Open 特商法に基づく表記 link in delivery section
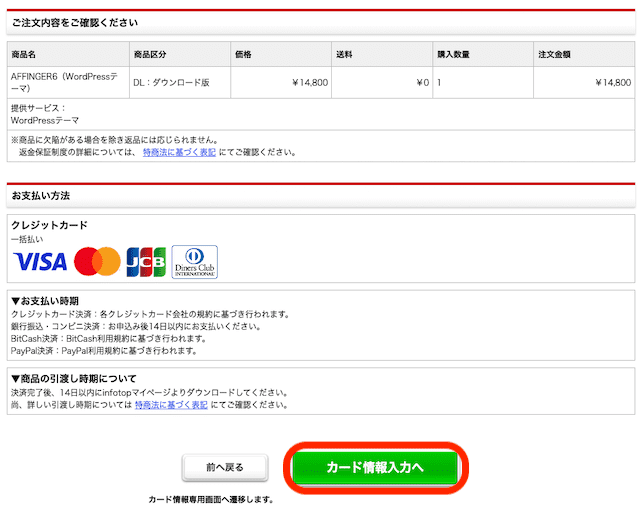 coord(171,405)
